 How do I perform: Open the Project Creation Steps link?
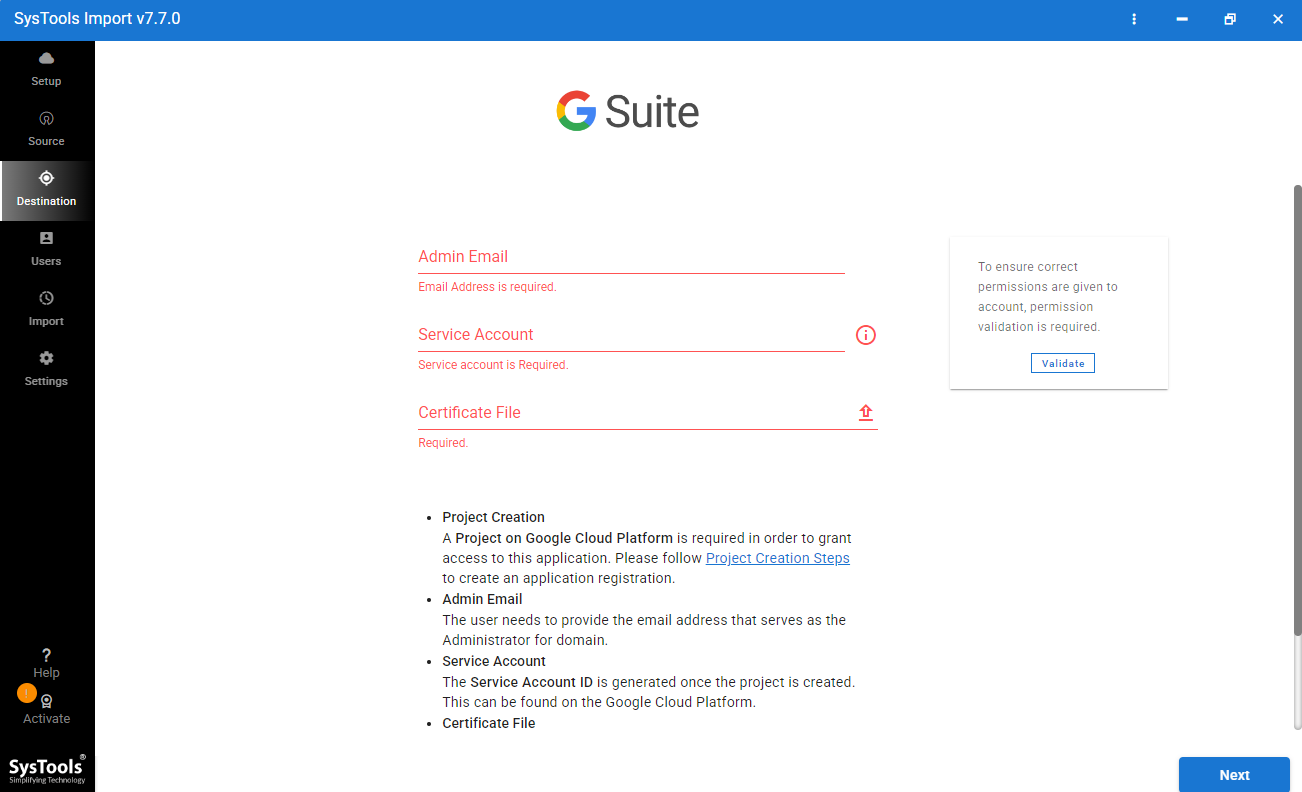[x=777, y=558]
